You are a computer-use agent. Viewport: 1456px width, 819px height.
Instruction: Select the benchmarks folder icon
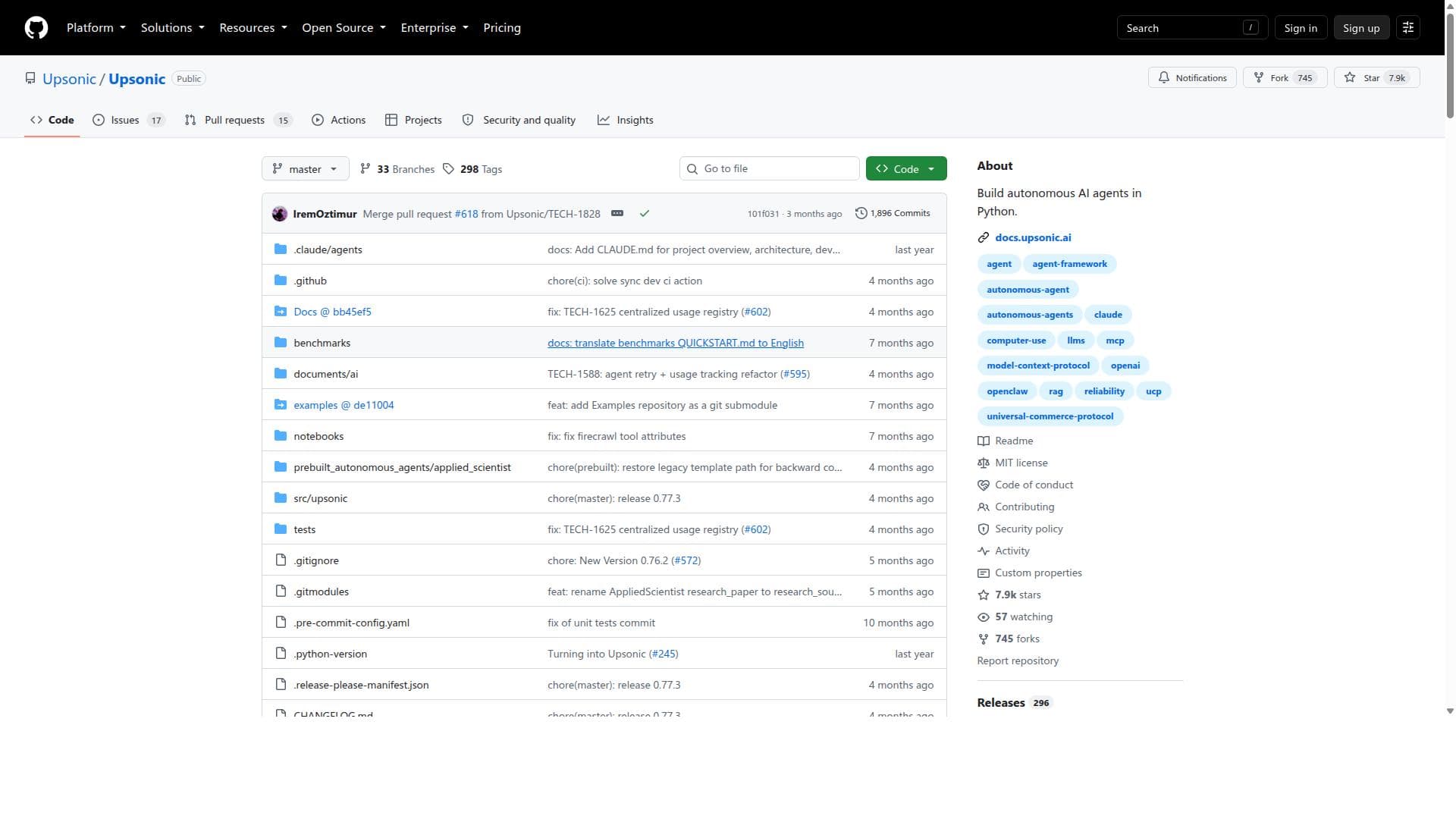(x=281, y=343)
